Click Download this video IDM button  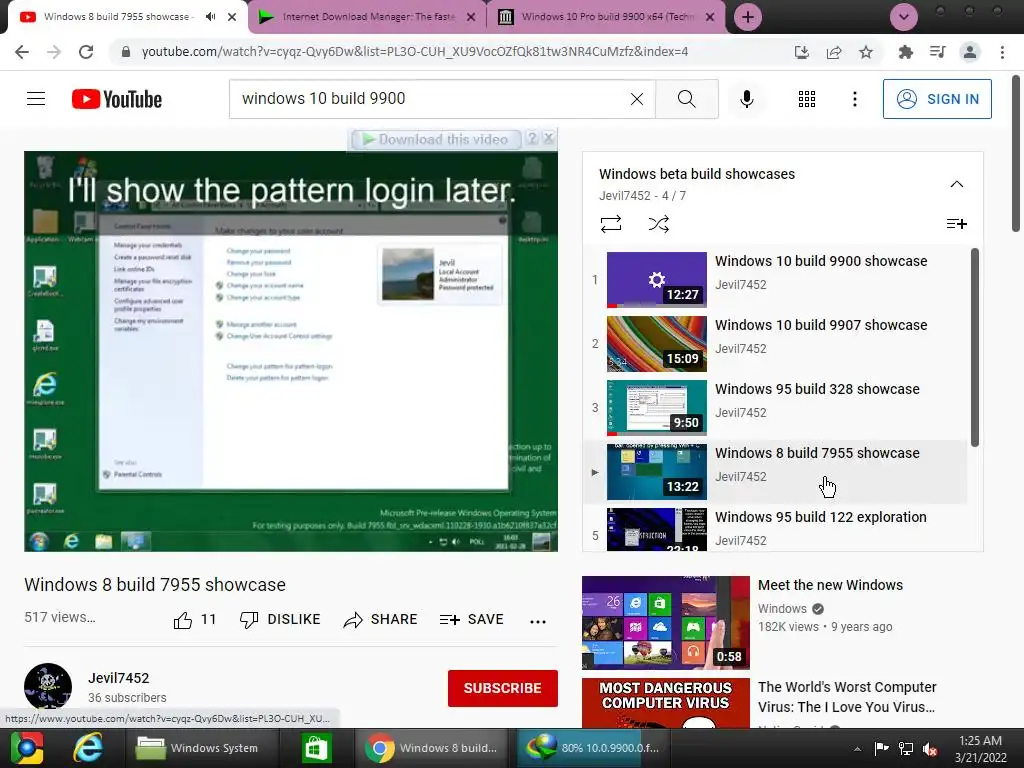point(436,139)
